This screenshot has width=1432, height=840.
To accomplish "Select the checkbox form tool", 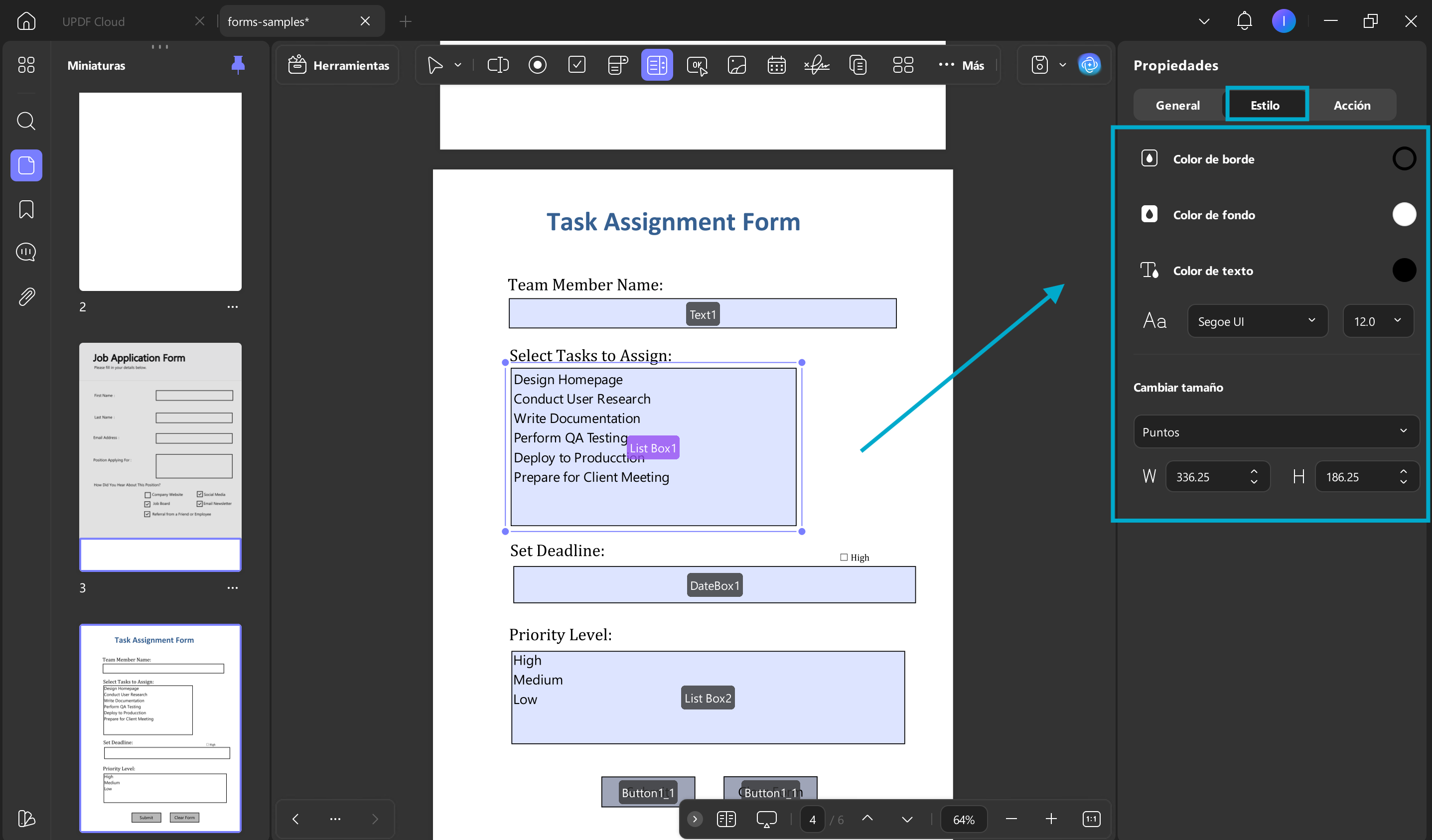I will tap(577, 65).
